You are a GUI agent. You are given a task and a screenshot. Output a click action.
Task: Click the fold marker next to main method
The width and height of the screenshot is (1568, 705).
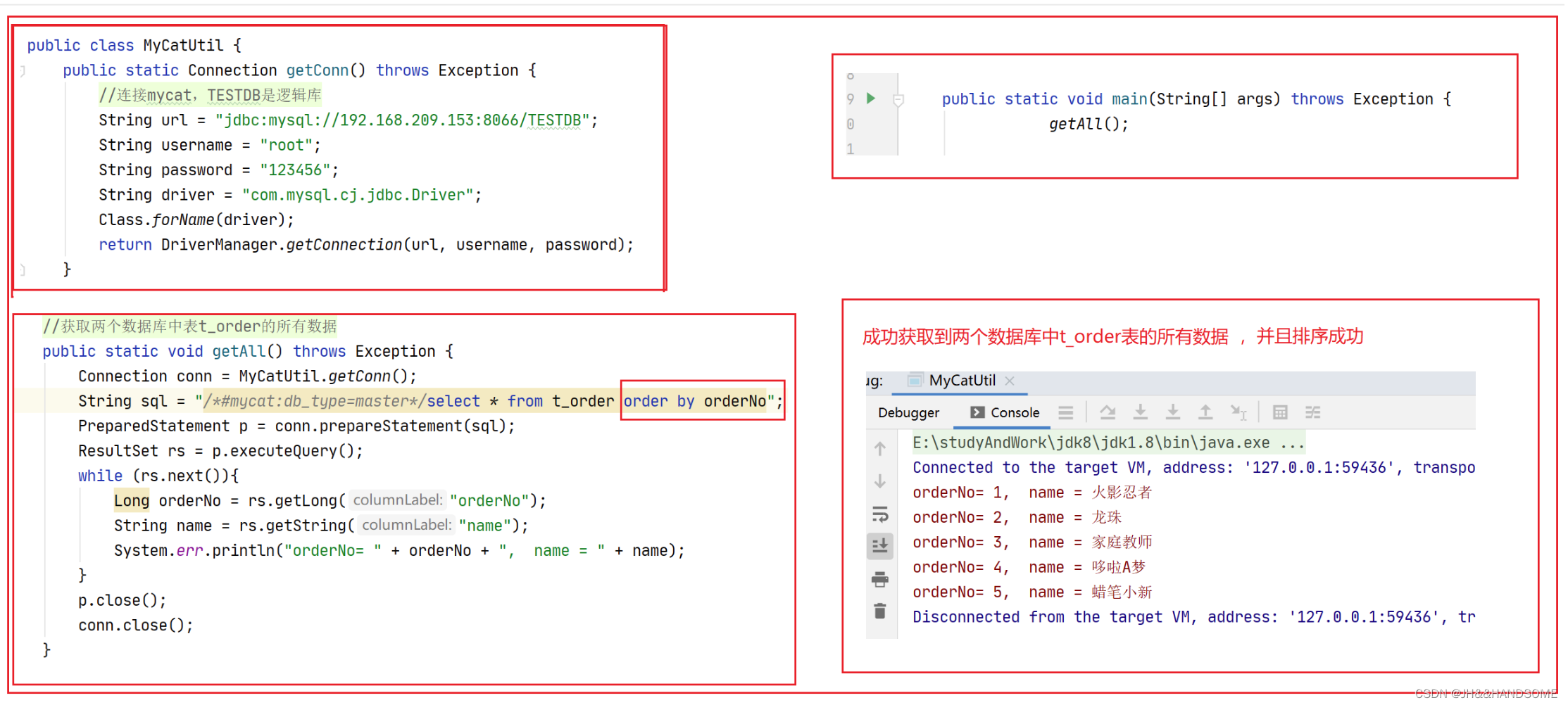[x=898, y=100]
